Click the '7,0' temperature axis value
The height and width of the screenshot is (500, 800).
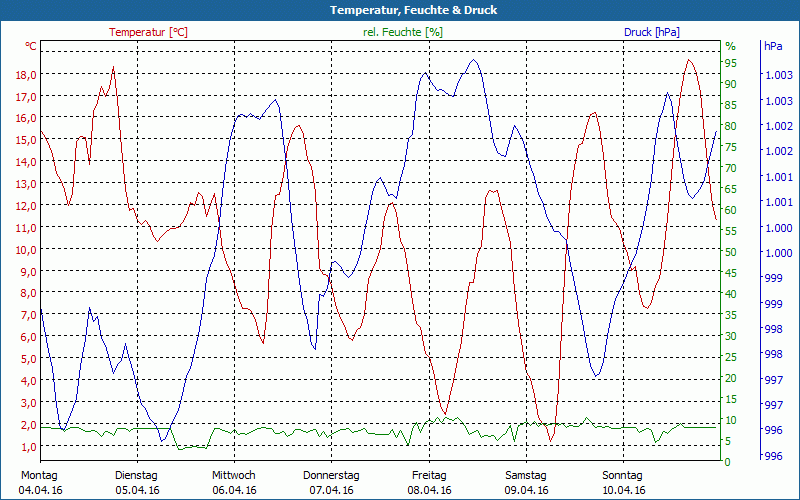coord(29,315)
